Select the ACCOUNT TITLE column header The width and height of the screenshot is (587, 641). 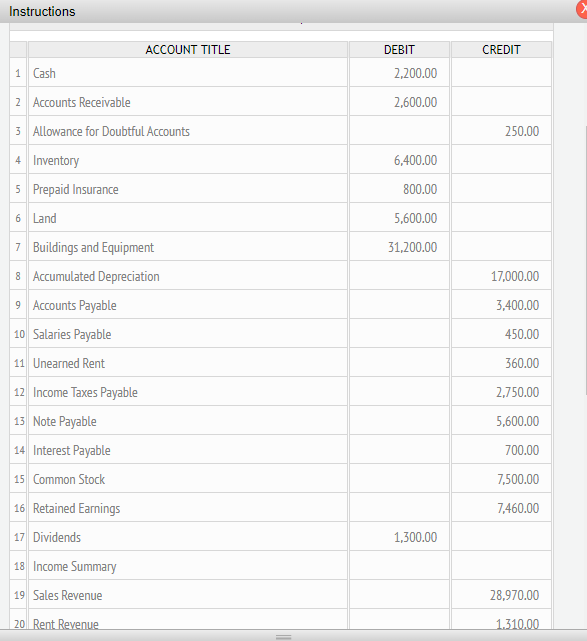pyautogui.click(x=188, y=49)
